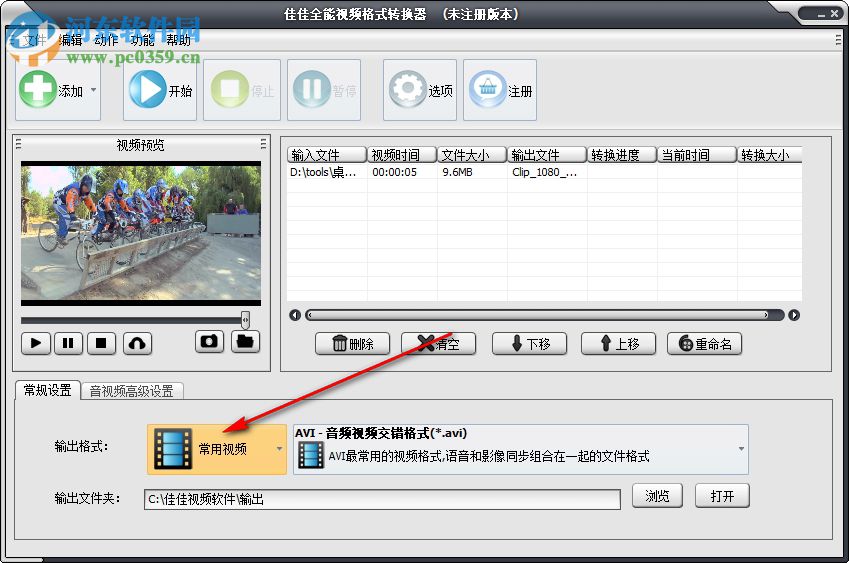Open the 编辑 menu

[70, 40]
